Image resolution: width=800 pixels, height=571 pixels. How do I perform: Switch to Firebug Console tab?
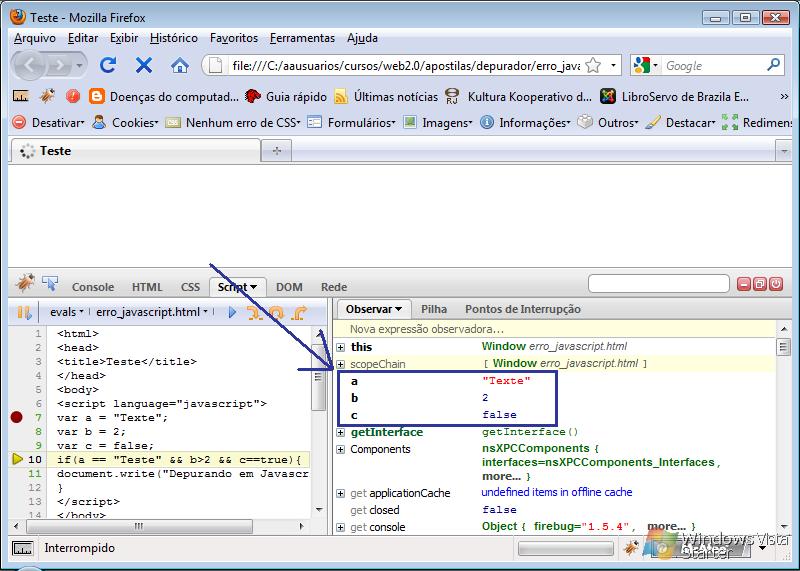[93, 287]
